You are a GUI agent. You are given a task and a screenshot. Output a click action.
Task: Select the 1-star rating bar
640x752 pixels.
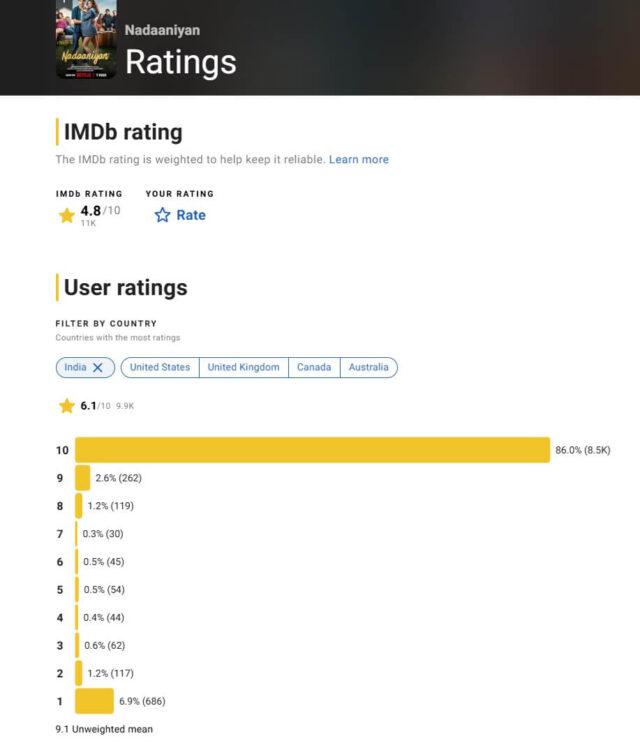tap(94, 701)
